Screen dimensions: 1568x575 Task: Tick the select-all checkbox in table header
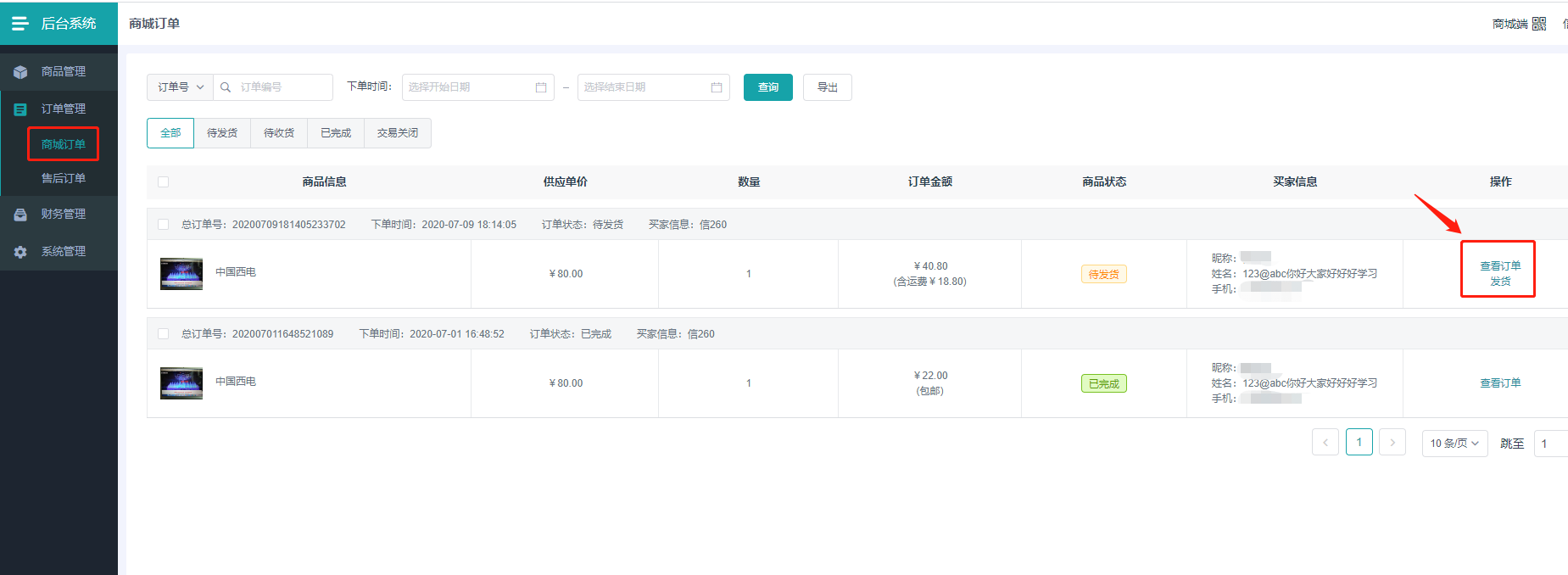[x=164, y=181]
